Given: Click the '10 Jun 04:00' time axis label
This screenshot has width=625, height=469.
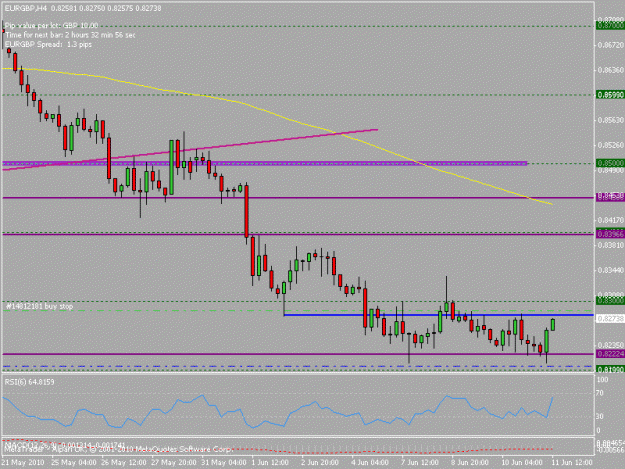Looking at the screenshot, I should click(x=521, y=462).
